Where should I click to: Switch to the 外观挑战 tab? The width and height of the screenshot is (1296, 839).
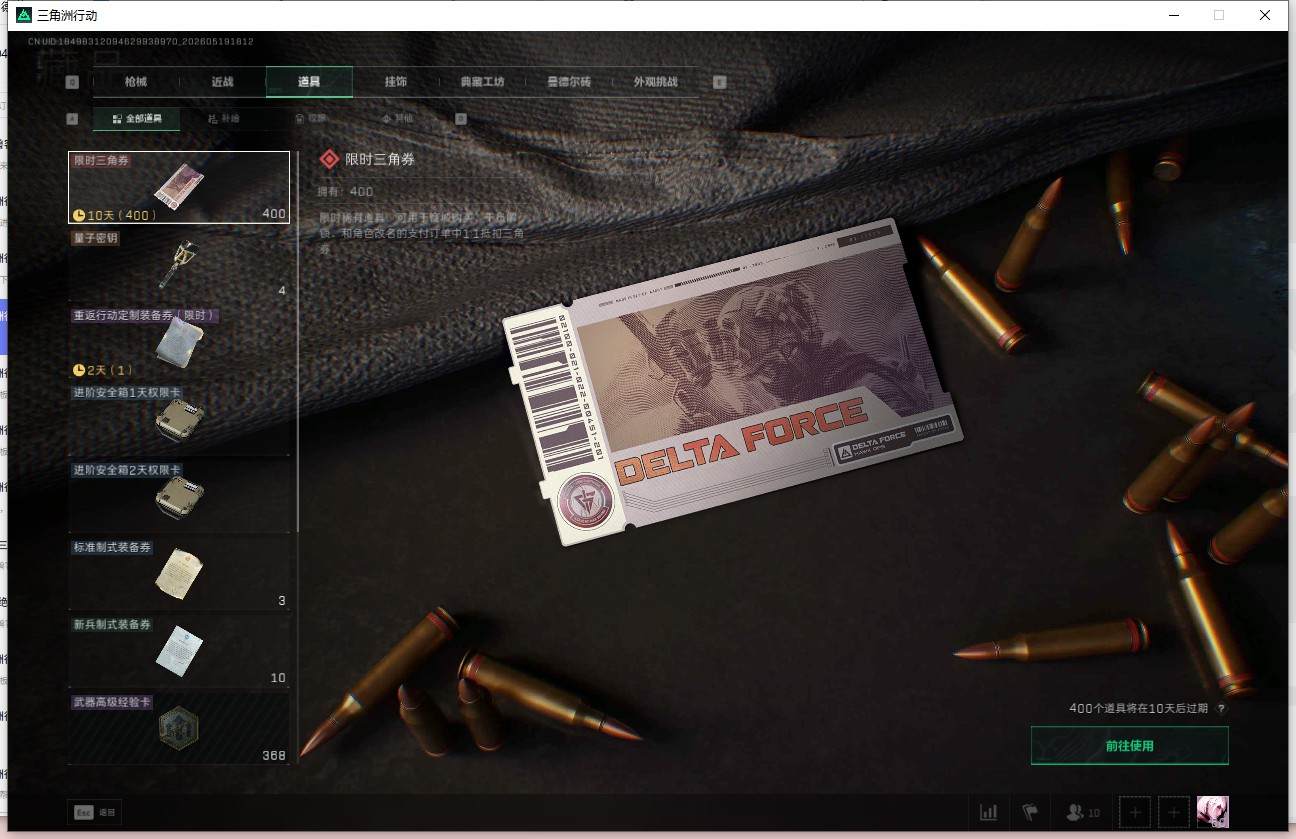click(x=656, y=82)
